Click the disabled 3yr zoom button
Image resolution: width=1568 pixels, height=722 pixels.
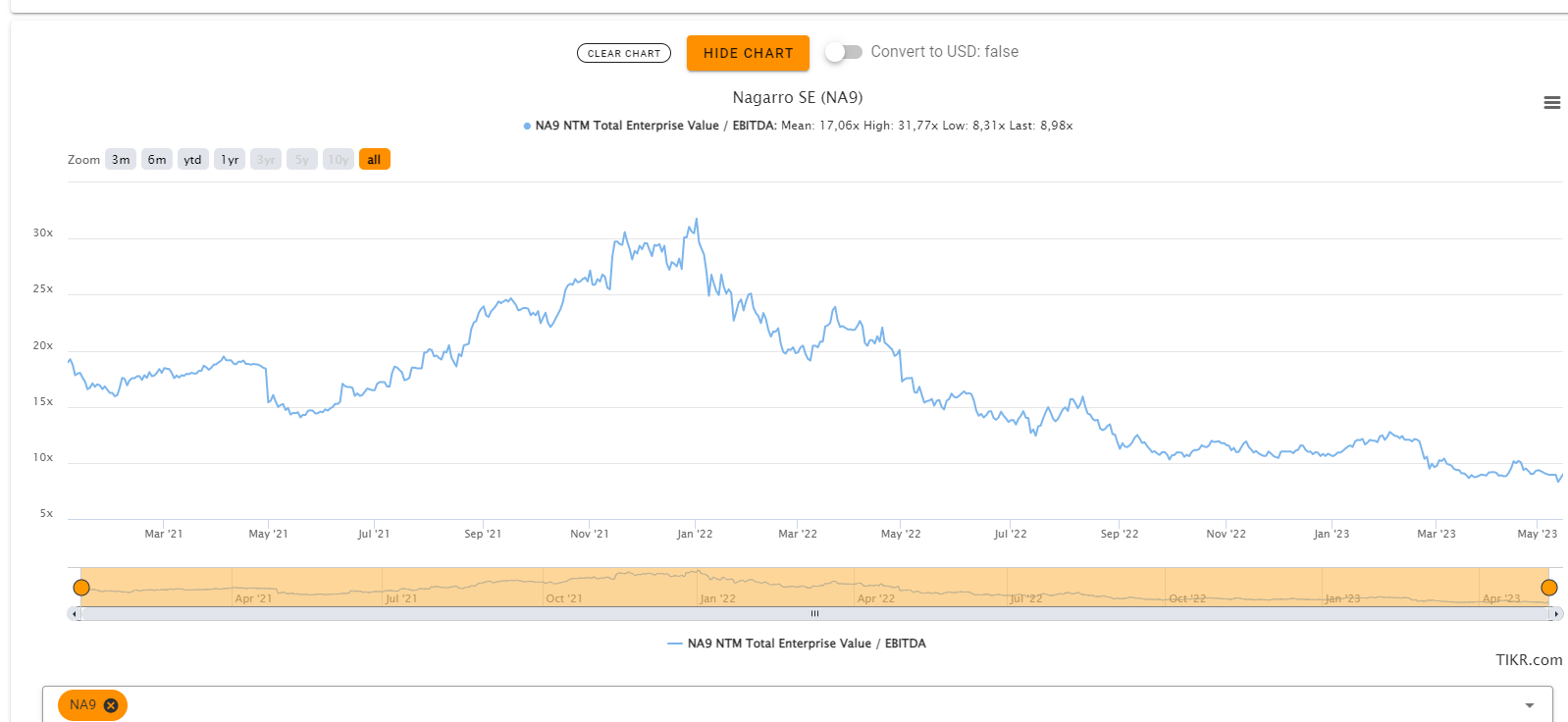(x=266, y=160)
